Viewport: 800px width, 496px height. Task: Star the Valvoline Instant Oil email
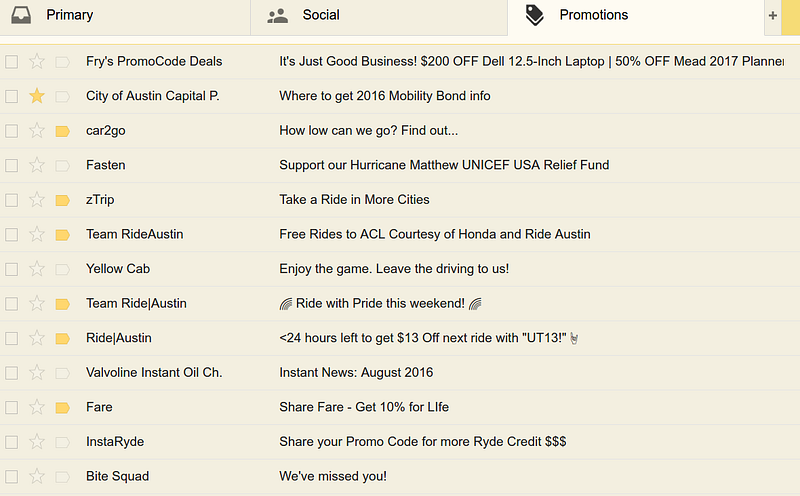pyautogui.click(x=37, y=373)
